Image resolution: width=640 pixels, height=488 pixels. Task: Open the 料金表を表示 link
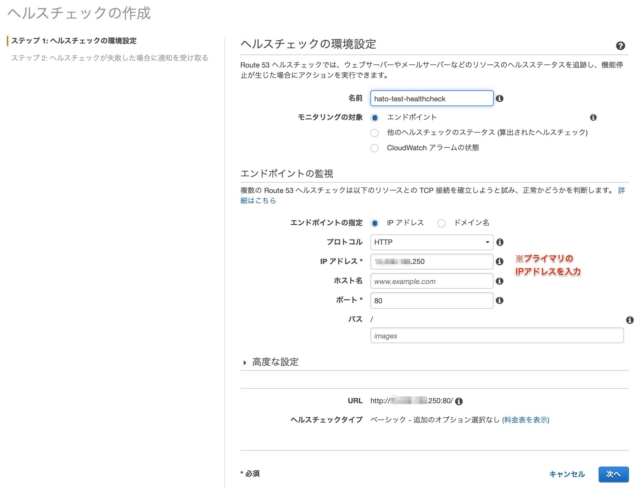point(526,420)
